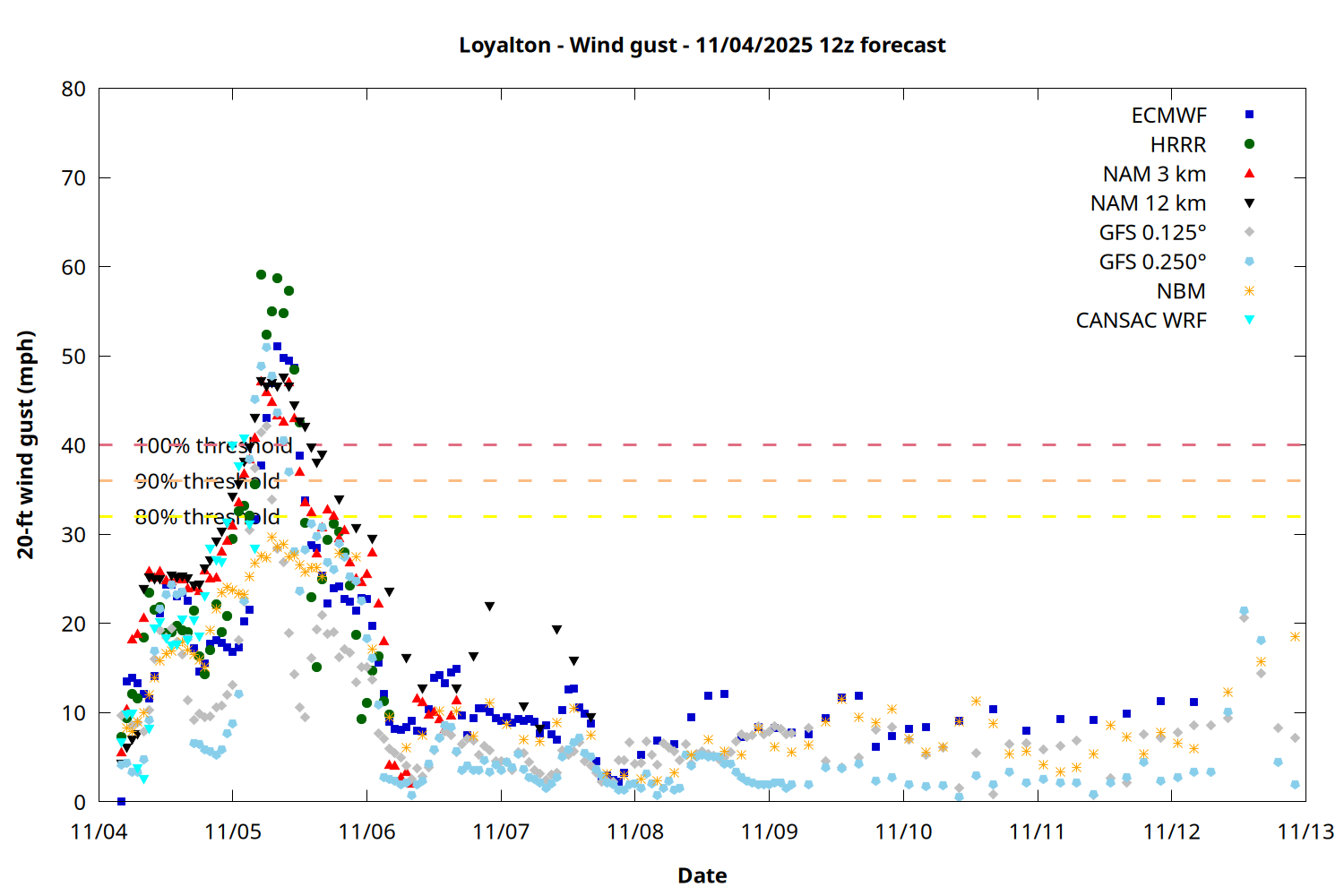The height and width of the screenshot is (896, 1344).
Task: Click the 11/13 date tick label
Action: 1305,831
